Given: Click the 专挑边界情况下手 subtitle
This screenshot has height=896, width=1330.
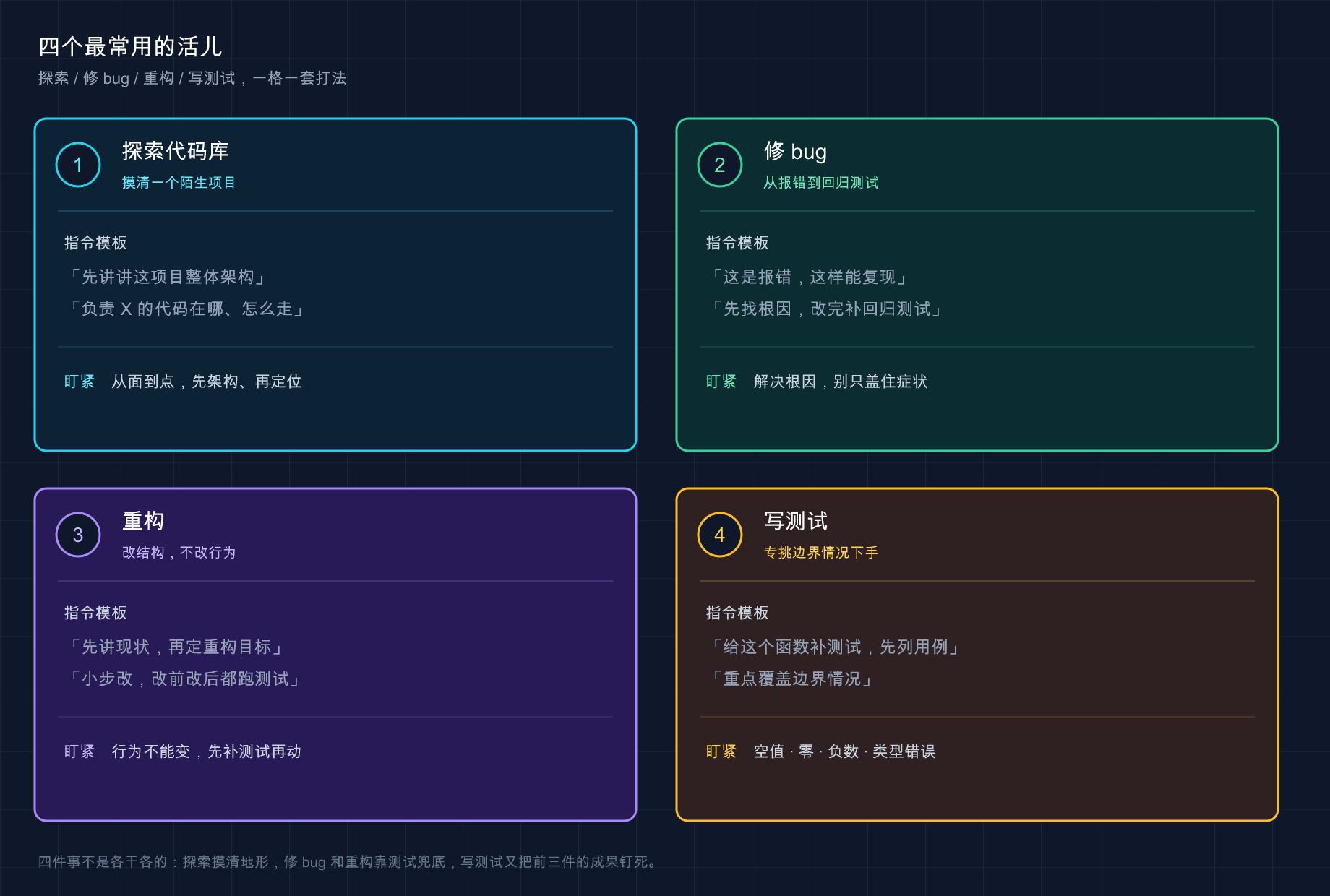Looking at the screenshot, I should click(x=821, y=553).
